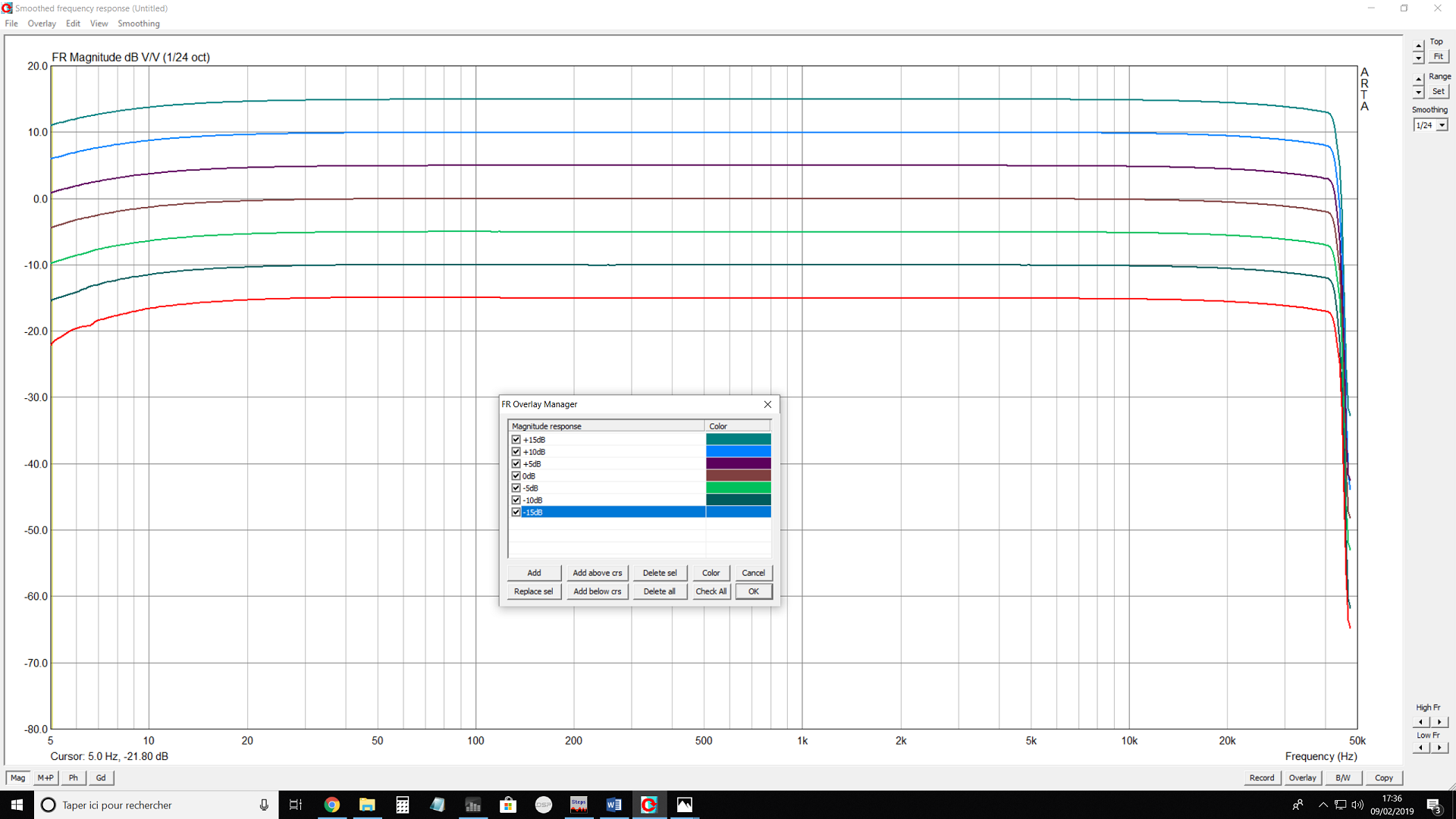The height and width of the screenshot is (819, 1456).
Task: Select the green -5dB color swatch
Action: [x=739, y=488]
